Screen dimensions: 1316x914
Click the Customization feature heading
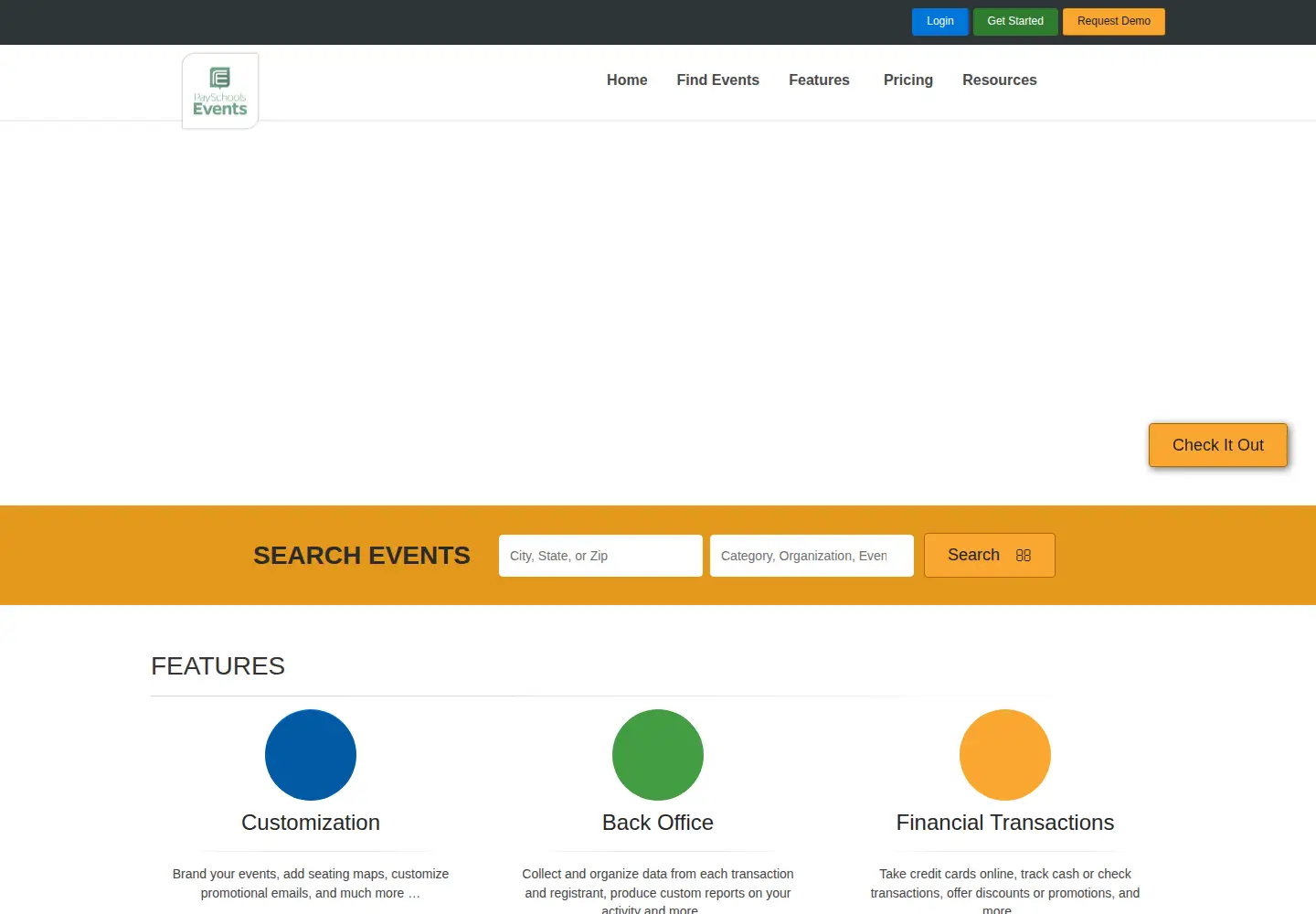pos(311,823)
